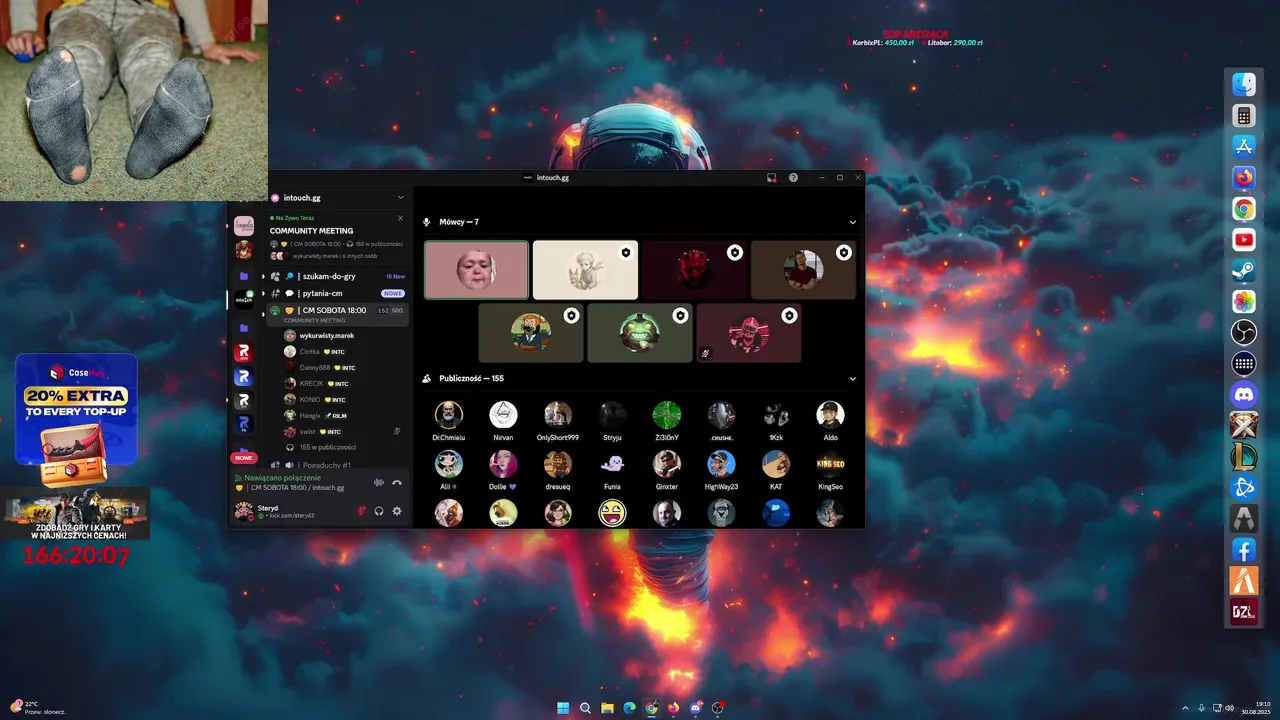This screenshot has width=1280, height=720.
Task: Open Nirvan audience member avatar
Action: click(503, 415)
